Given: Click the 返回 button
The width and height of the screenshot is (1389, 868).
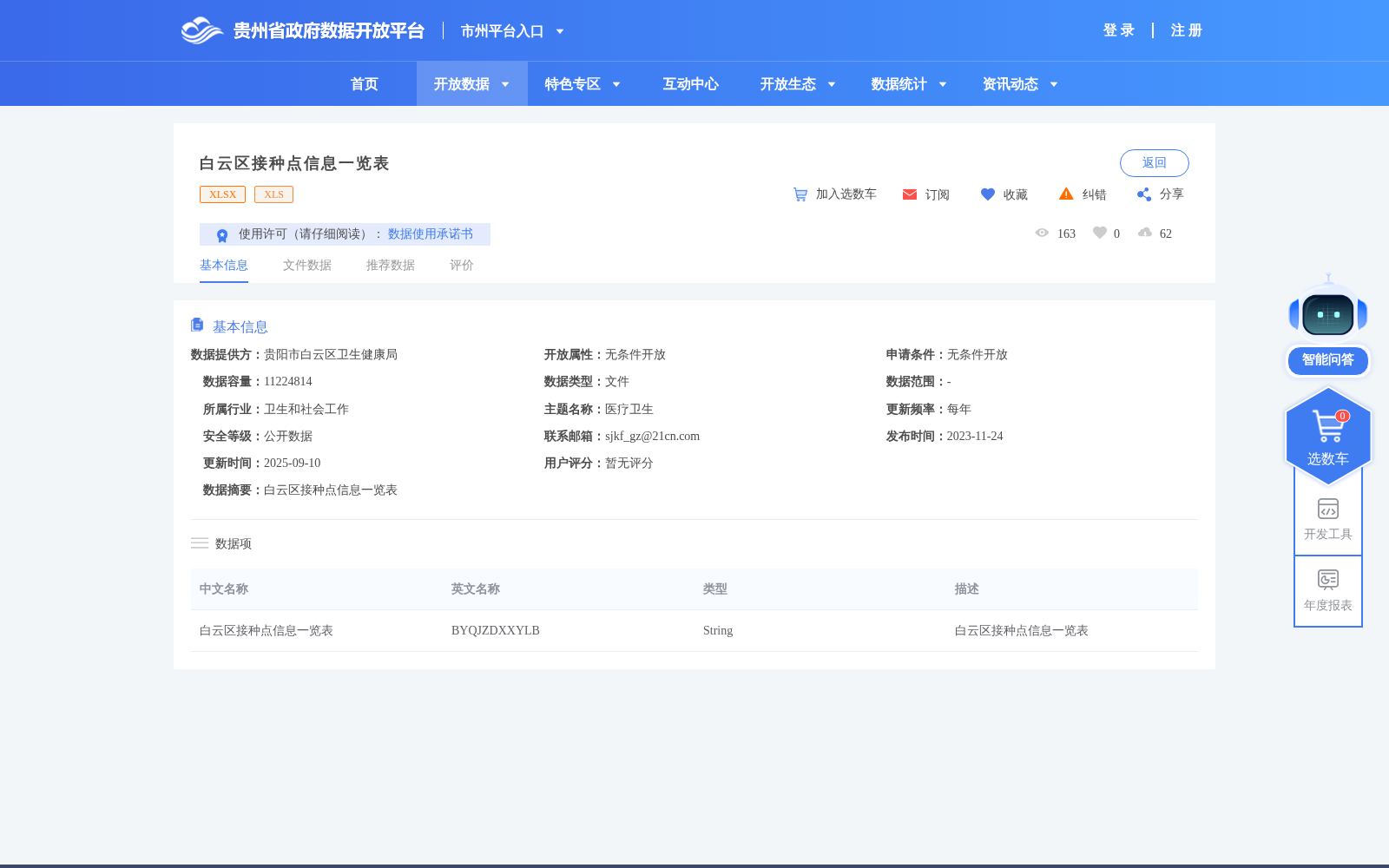Looking at the screenshot, I should click(x=1155, y=163).
